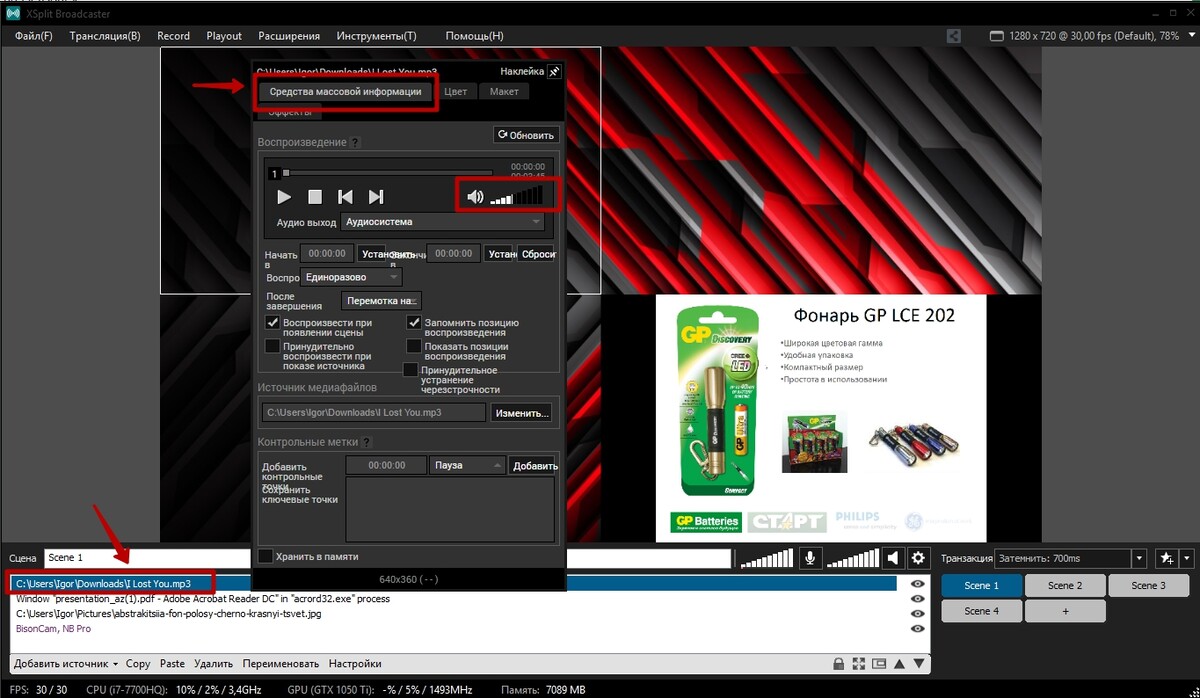This screenshot has width=1200, height=698.
Task: Stop playback of the mp3 source
Action: coord(315,198)
